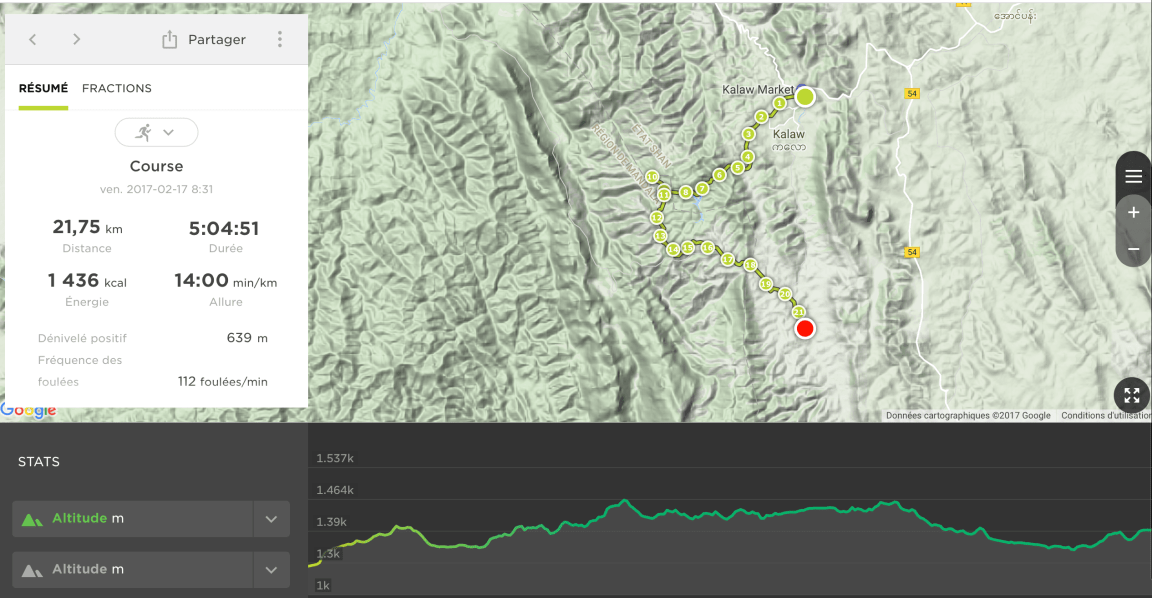The image size is (1152, 598).
Task: Open the Fractions tab
Action: point(117,88)
